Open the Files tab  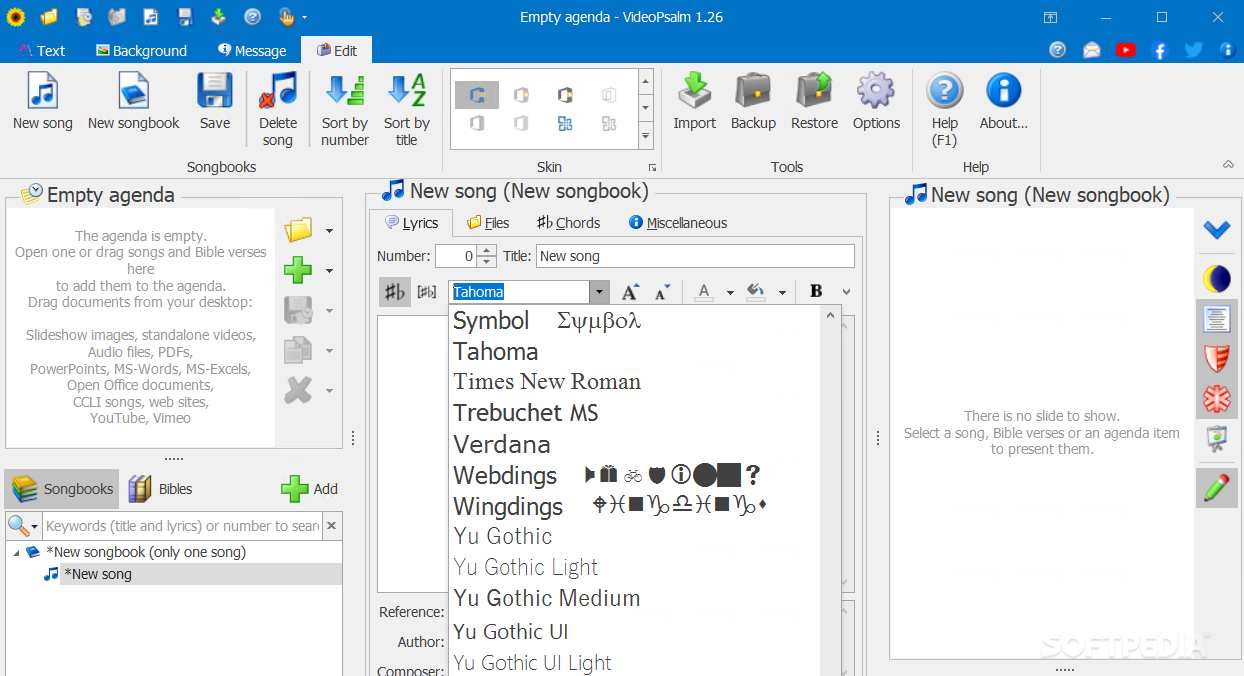488,223
